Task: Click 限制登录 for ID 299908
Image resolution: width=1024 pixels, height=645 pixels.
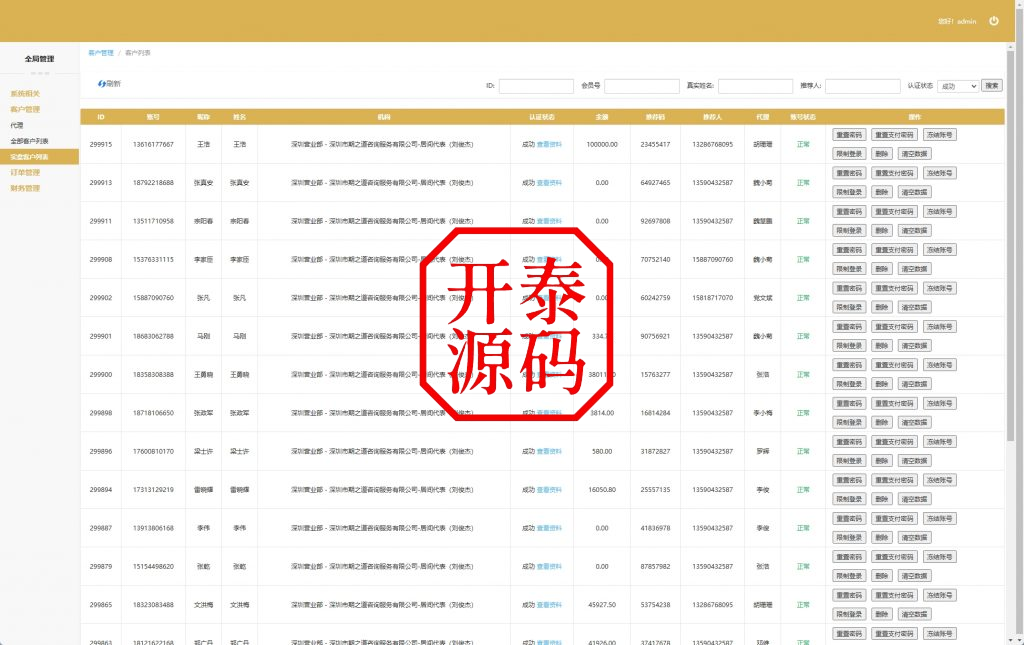Action: tap(848, 269)
